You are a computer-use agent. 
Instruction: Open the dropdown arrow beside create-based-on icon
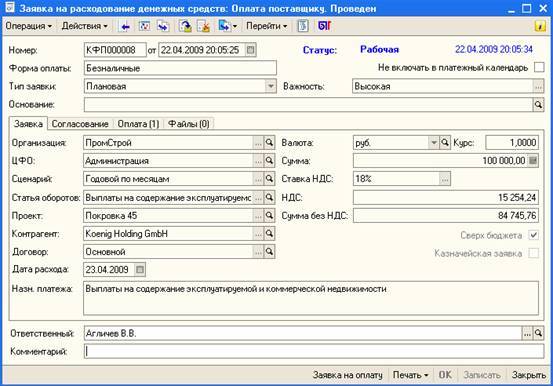click(x=235, y=26)
